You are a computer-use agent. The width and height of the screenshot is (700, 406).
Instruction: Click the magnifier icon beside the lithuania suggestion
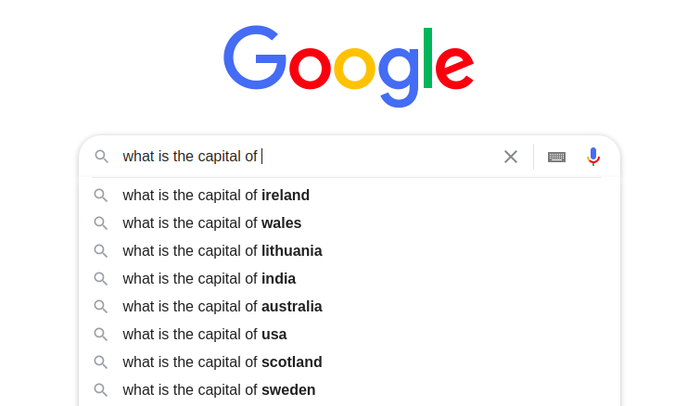coord(100,251)
